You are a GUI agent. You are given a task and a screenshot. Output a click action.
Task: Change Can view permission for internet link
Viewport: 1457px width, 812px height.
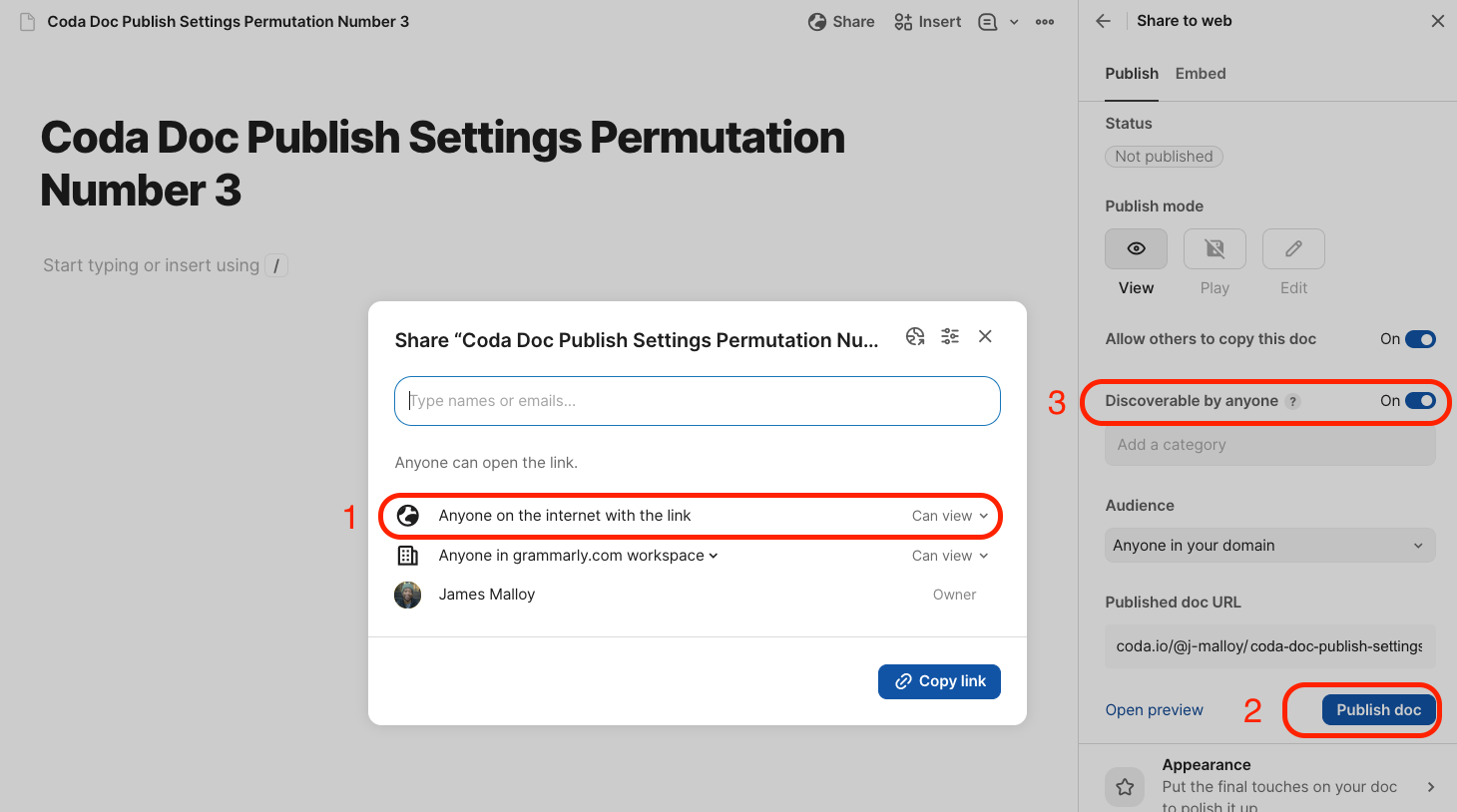950,516
